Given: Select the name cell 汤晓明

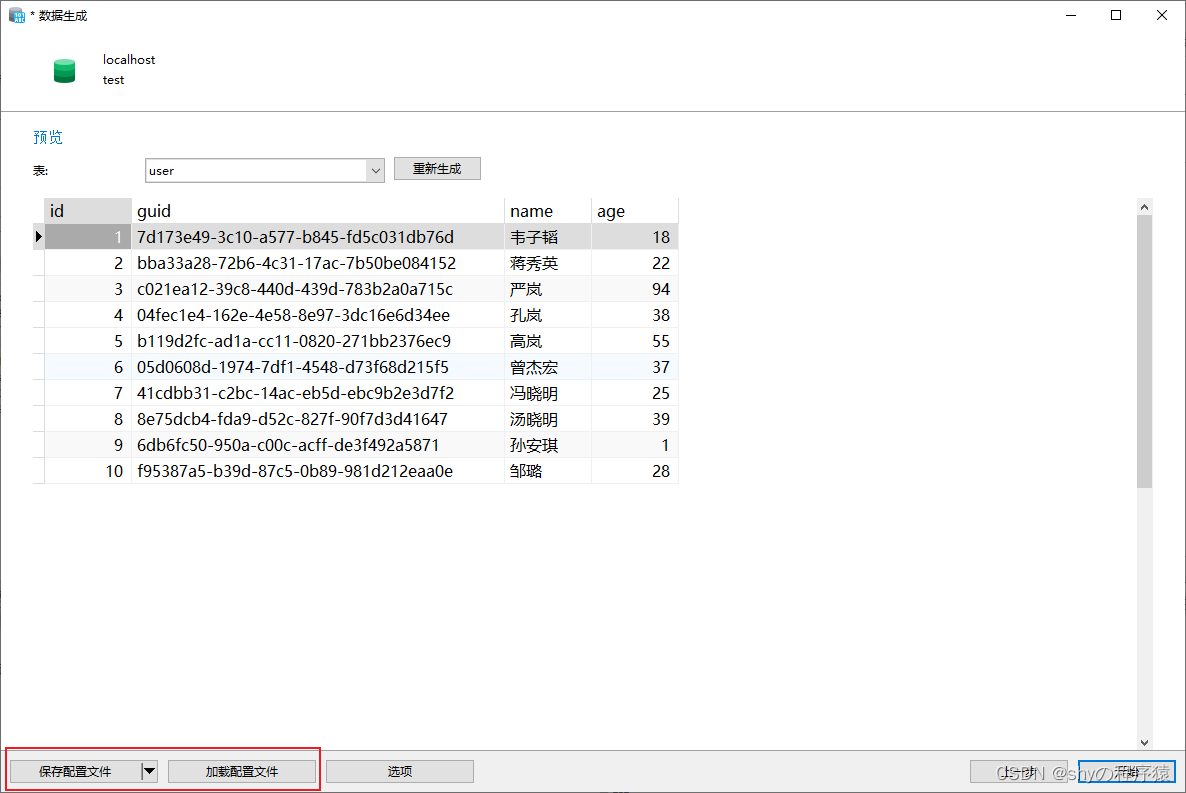Looking at the screenshot, I should point(548,419).
